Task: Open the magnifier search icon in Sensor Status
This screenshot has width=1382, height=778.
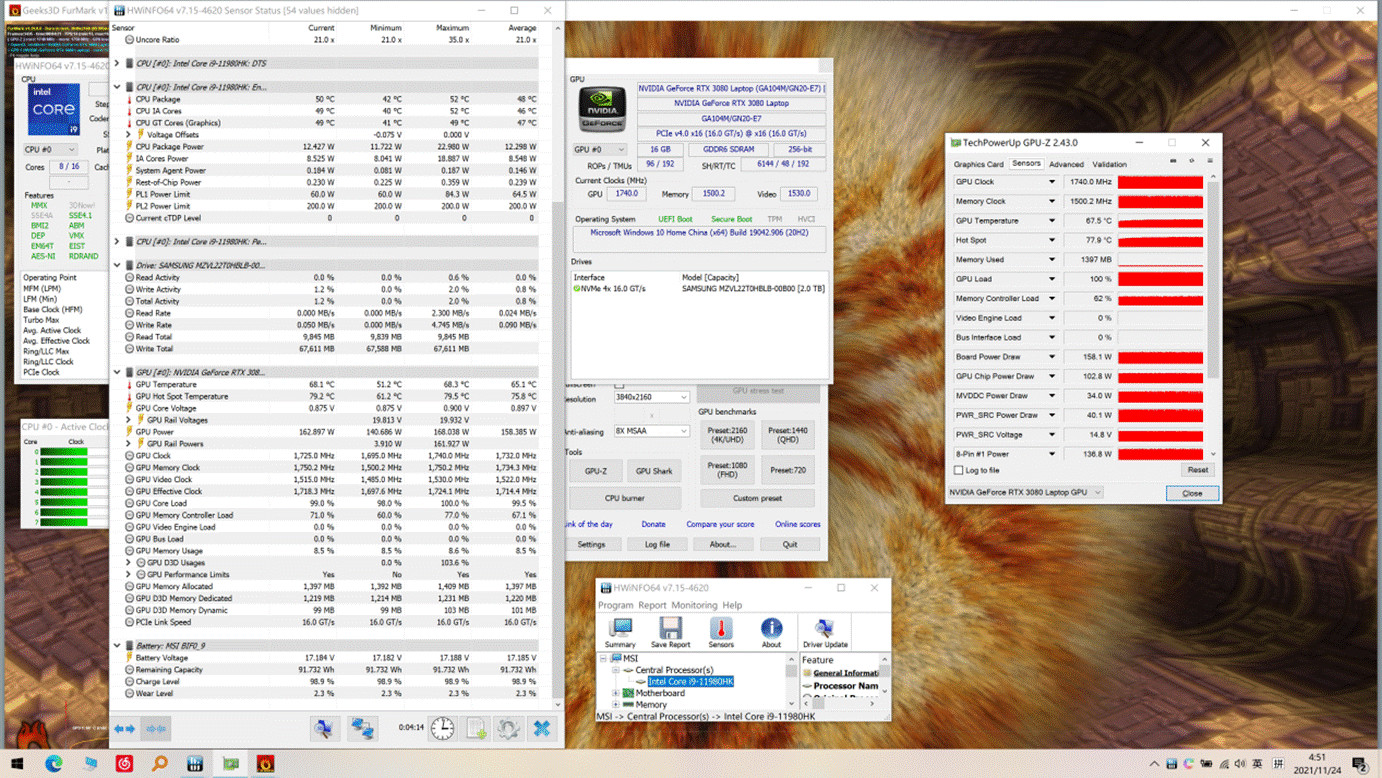Action: (x=324, y=729)
